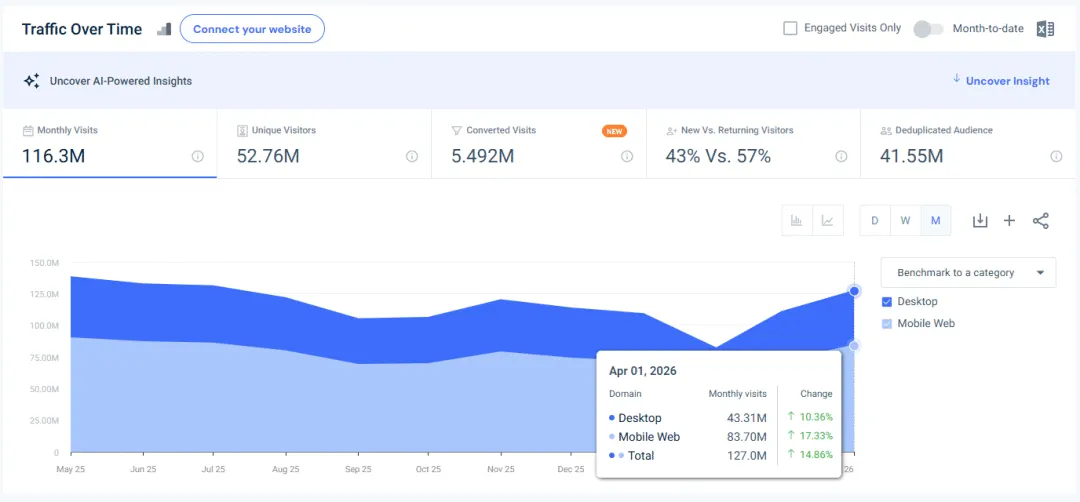Select the Converted Visits metric tab
Screen dimensions: 1080x502
click(539, 144)
